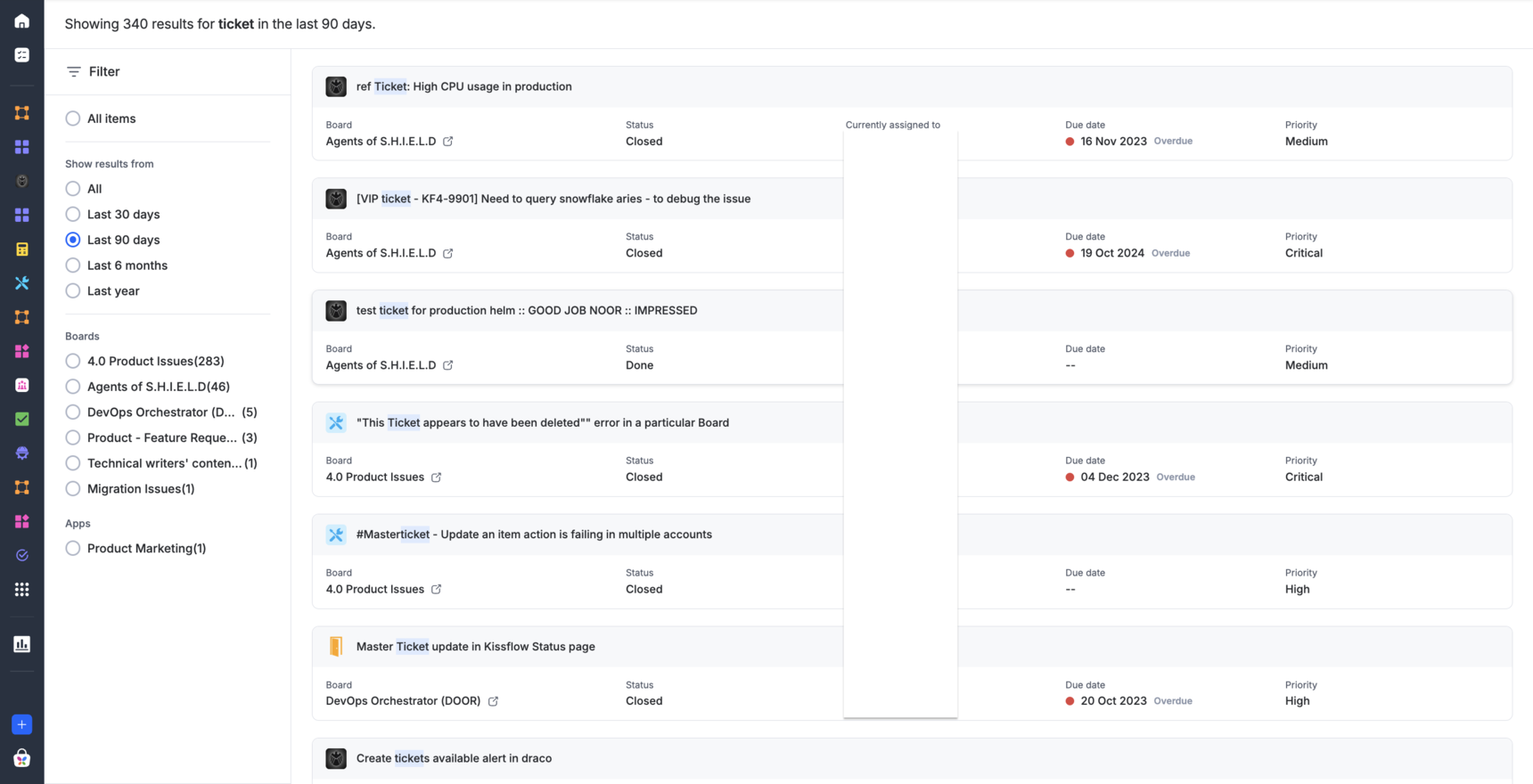Click the Filter heading
Image resolution: width=1533 pixels, height=784 pixels.
click(103, 72)
